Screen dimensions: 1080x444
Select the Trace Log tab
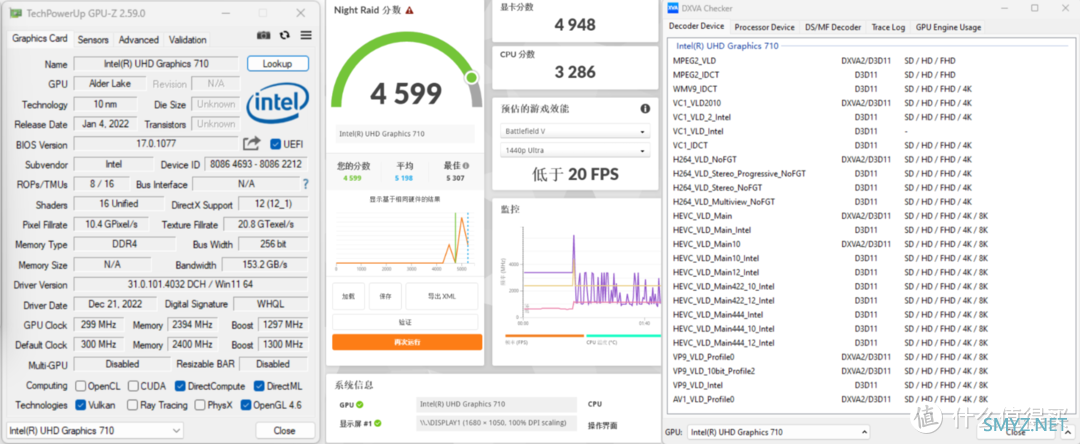pos(888,27)
